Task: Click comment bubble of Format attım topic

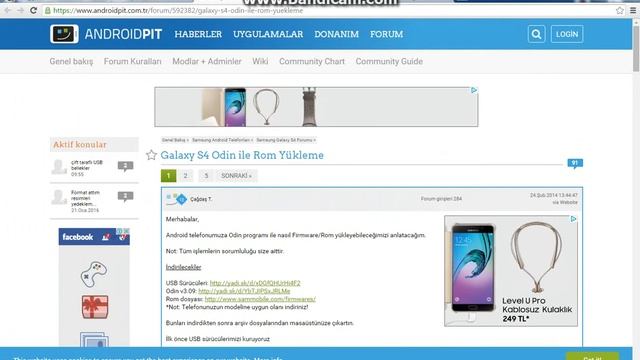Action: (125, 196)
